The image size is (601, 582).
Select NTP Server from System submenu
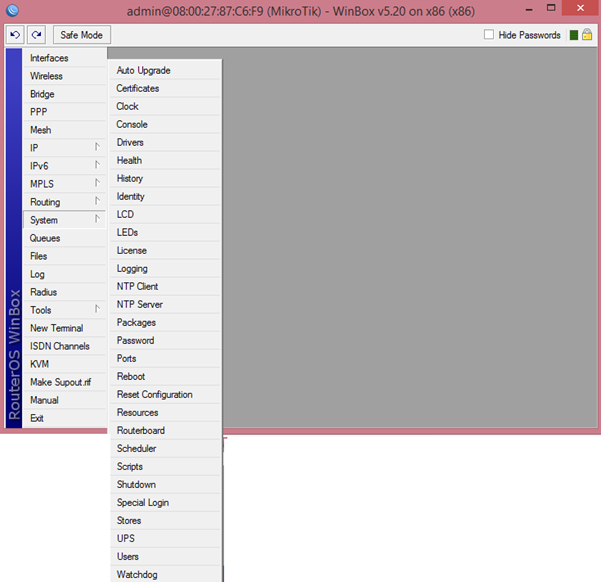tap(165, 304)
